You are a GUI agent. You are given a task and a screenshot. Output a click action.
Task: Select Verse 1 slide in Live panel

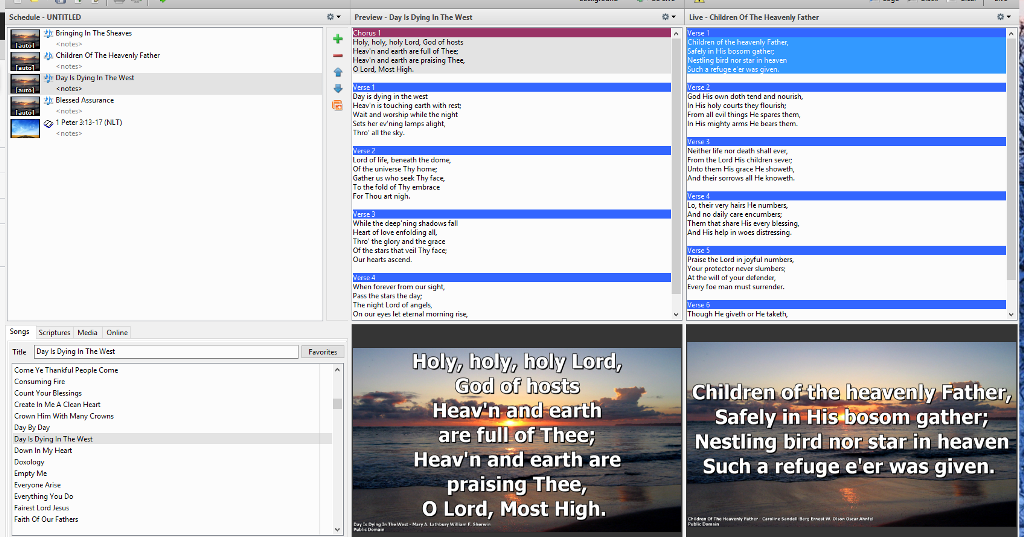(846, 51)
